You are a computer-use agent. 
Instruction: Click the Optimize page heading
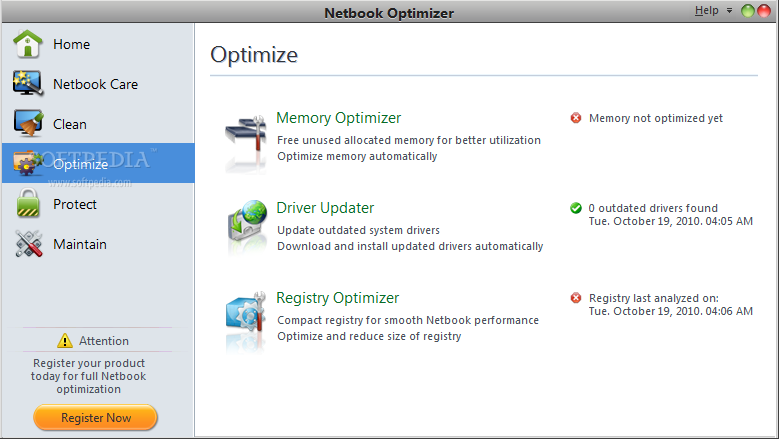[x=254, y=55]
